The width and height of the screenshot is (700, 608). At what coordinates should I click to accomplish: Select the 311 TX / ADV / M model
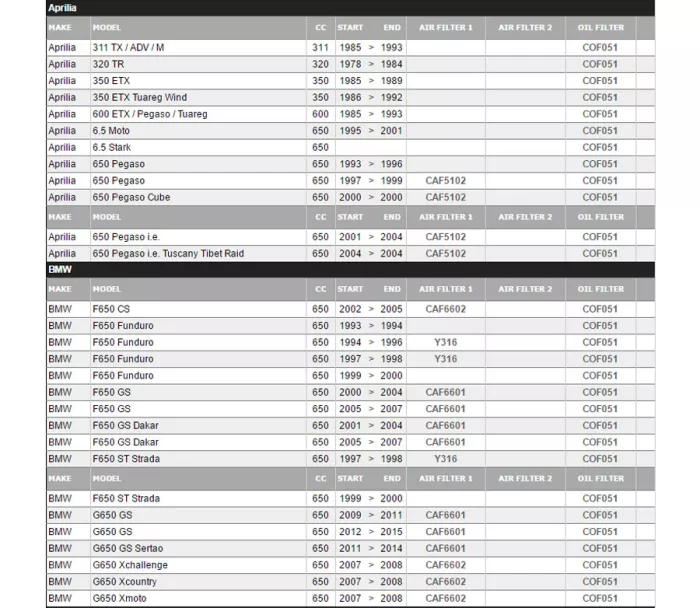coord(129,48)
